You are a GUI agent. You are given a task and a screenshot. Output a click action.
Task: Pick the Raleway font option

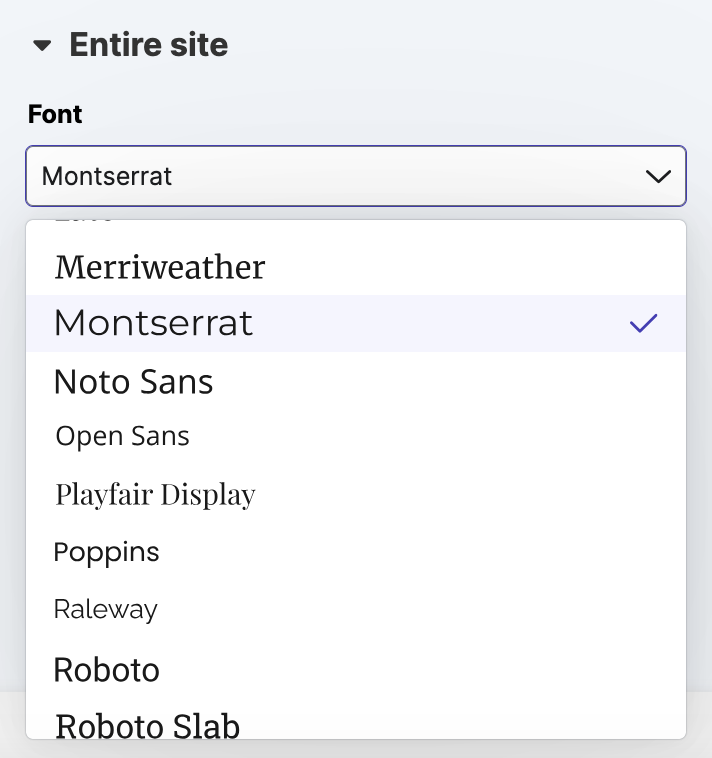[105, 609]
